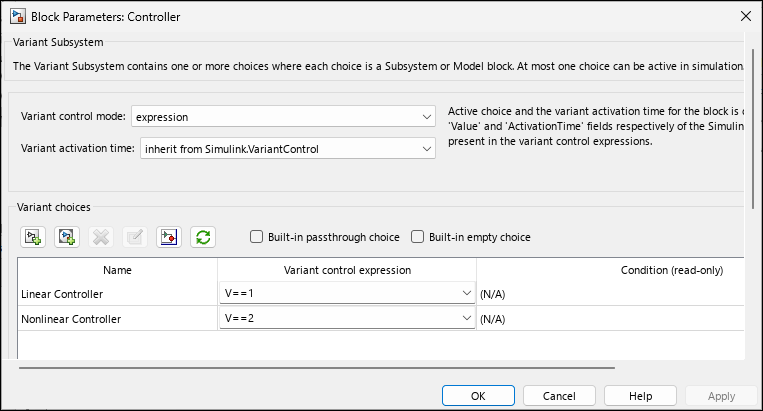763x411 pixels.
Task: Open the Variant activation time dropdown
Action: (288, 149)
